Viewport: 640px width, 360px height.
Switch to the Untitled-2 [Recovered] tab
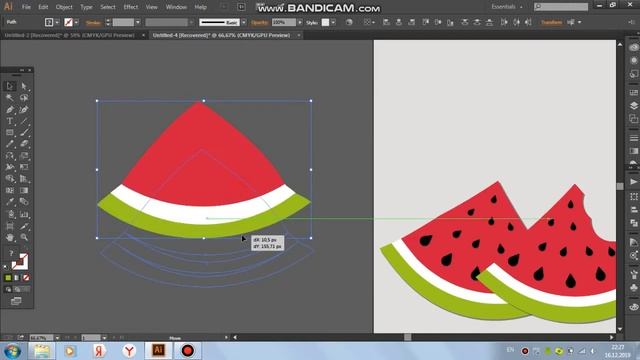pos(69,36)
